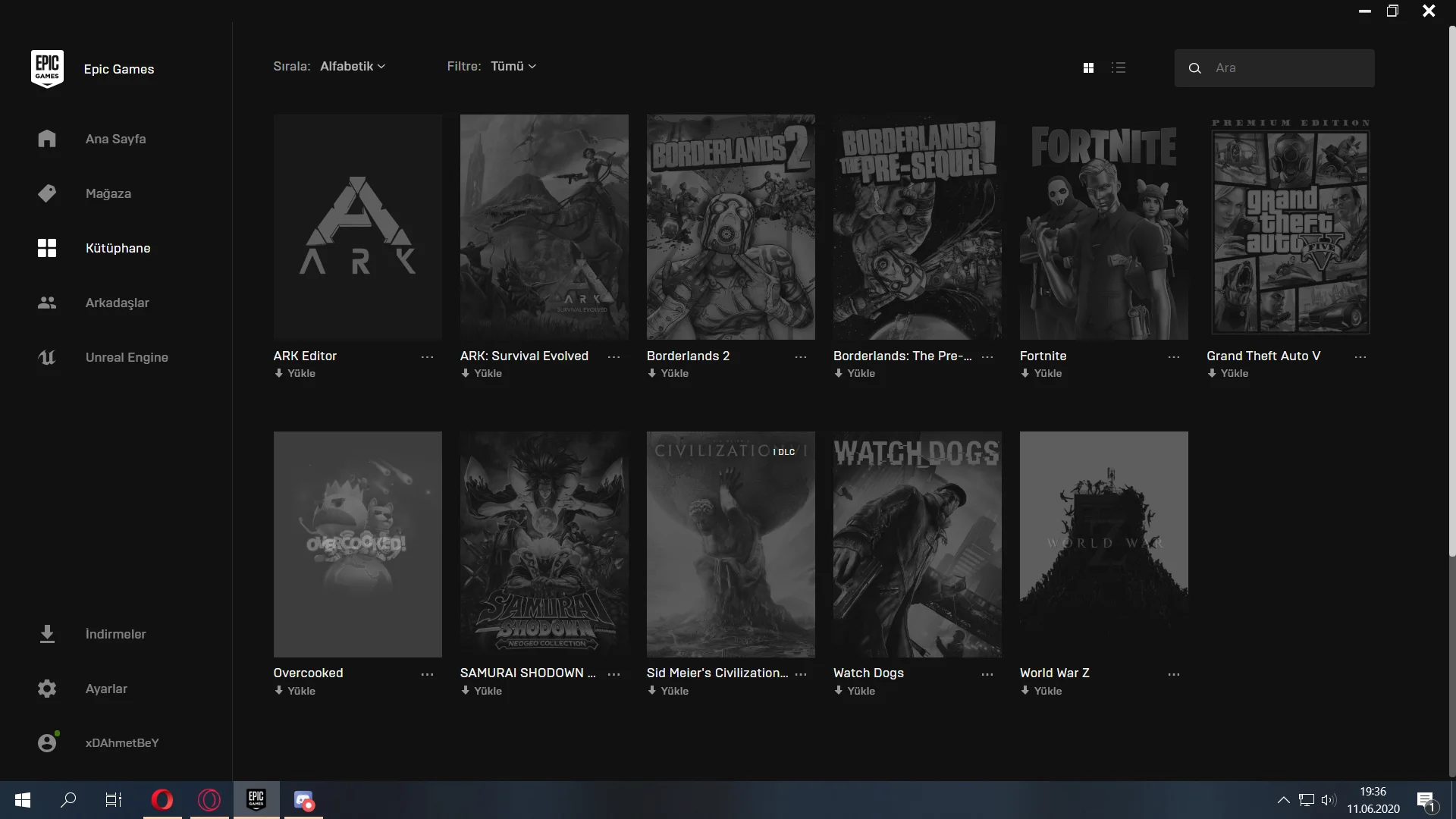Open the xDAhmetBeY profile icon
The width and height of the screenshot is (1456, 819).
46,743
